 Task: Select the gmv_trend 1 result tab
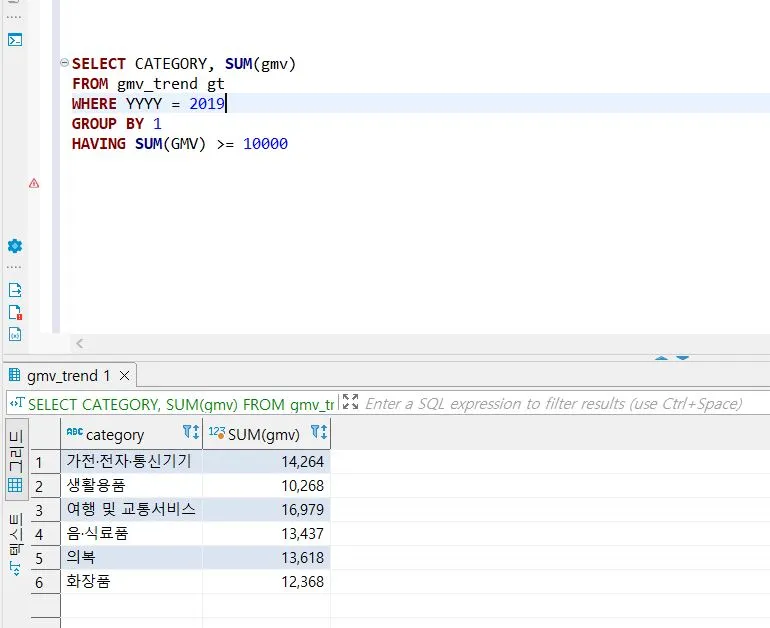tap(68, 376)
